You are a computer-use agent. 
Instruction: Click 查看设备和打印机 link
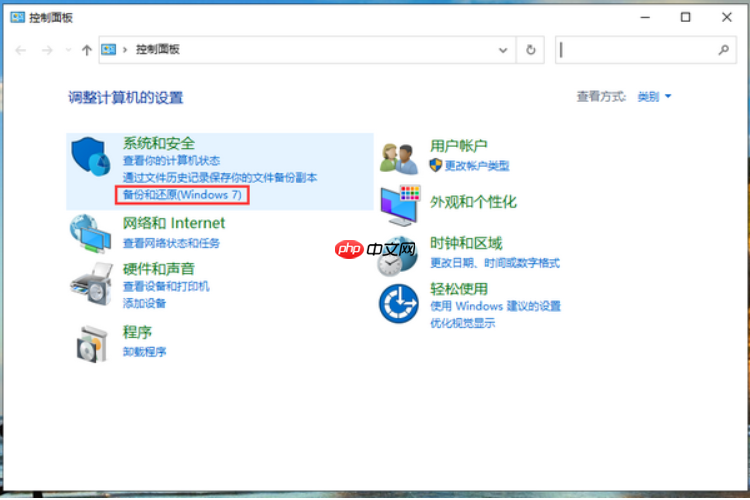[166, 286]
